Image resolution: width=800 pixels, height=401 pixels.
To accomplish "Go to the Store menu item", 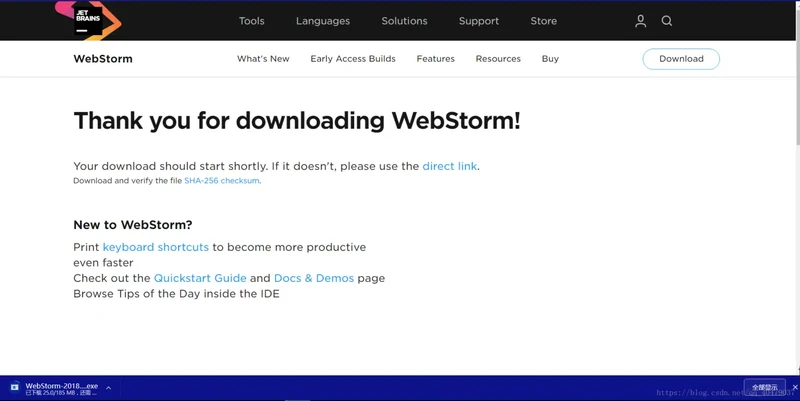I will pyautogui.click(x=544, y=21).
